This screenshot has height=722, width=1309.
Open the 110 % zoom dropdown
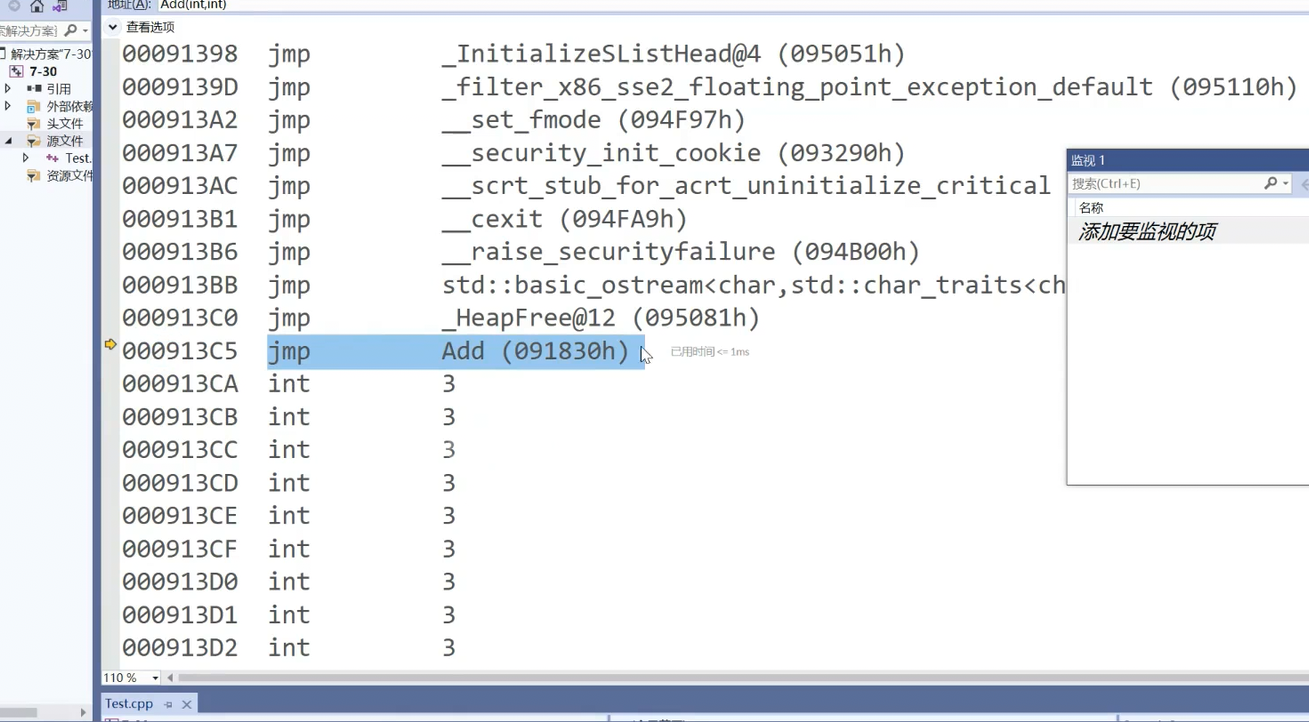coord(155,678)
